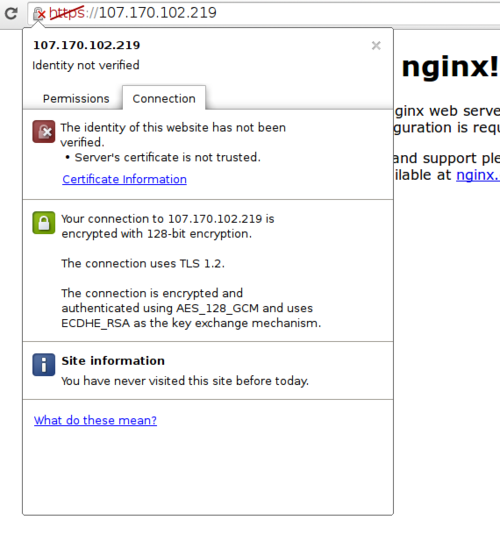Click the red untrusted identity padlock icon
The image size is (500, 534).
tap(44, 131)
